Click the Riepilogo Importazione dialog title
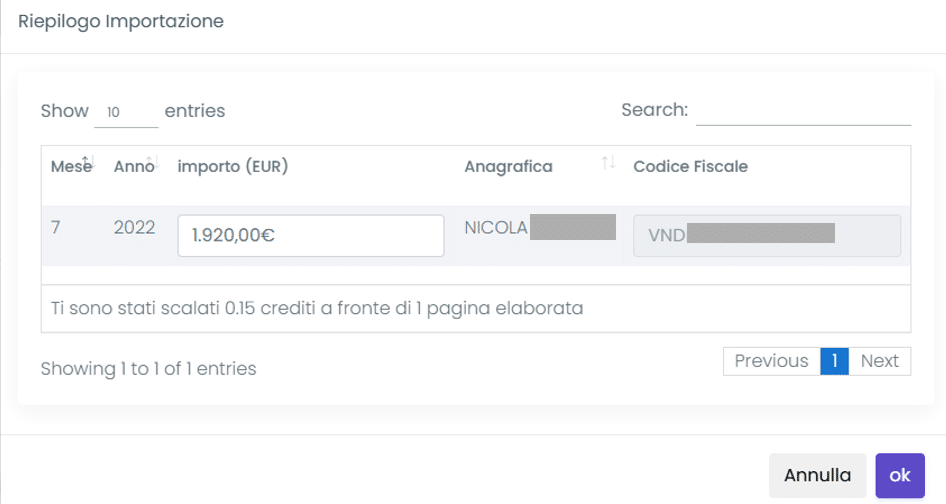946x504 pixels. pyautogui.click(x=121, y=21)
